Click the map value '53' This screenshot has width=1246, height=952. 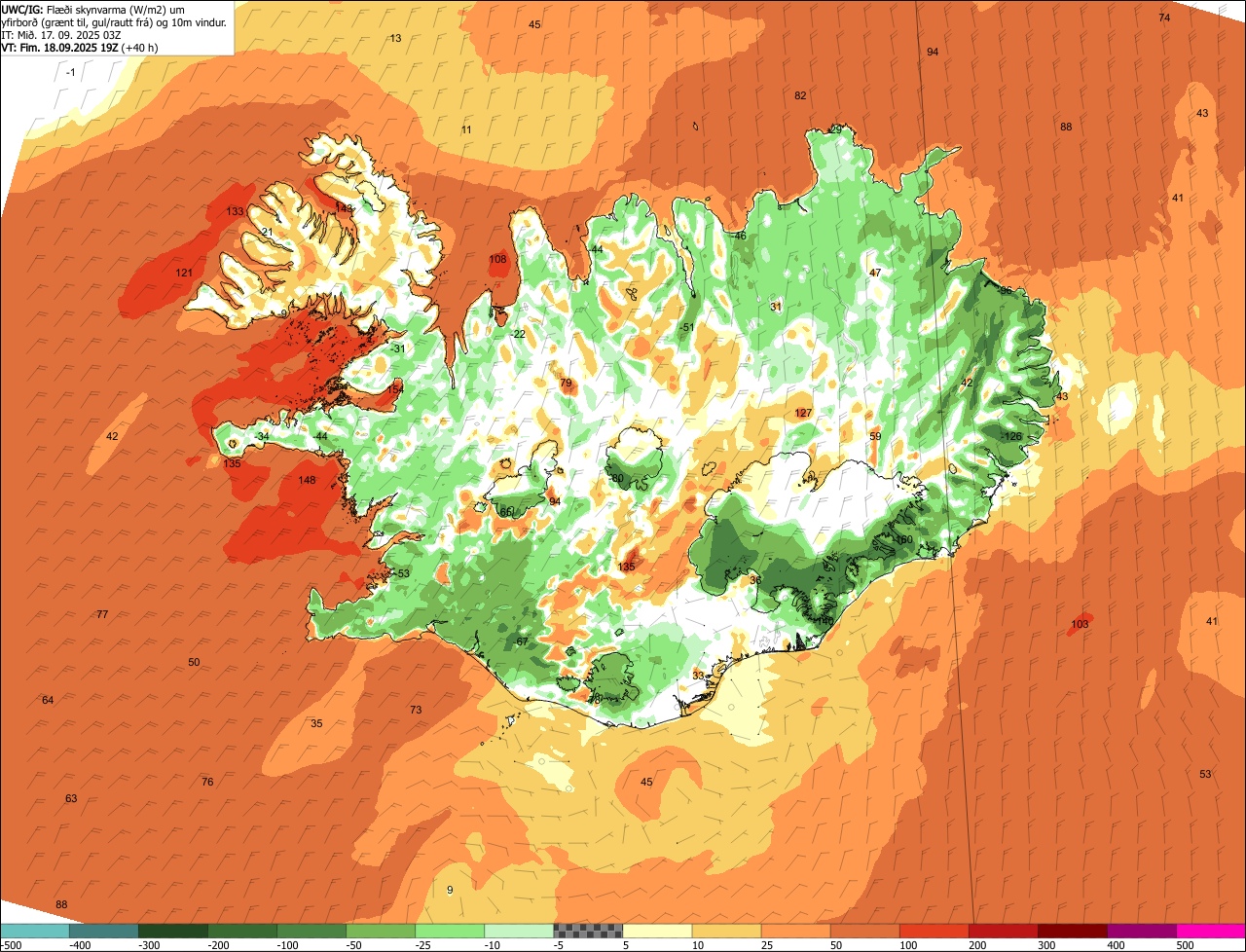1205,774
